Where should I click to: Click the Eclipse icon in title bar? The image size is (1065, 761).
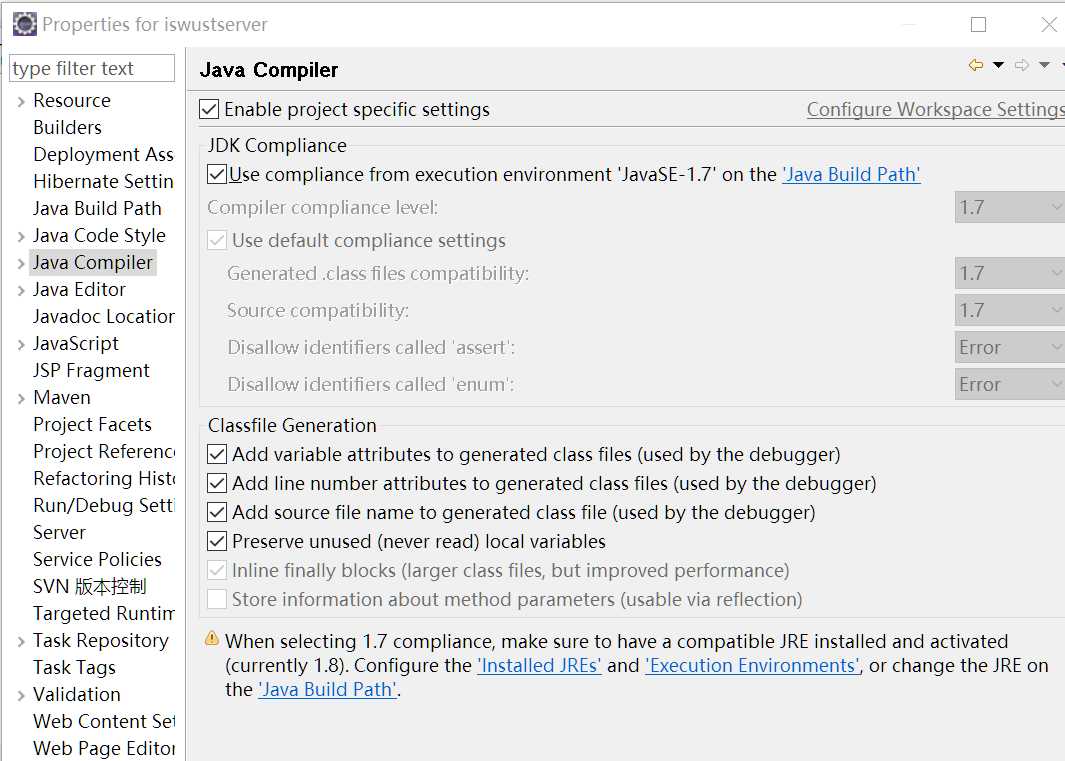[x=24, y=24]
